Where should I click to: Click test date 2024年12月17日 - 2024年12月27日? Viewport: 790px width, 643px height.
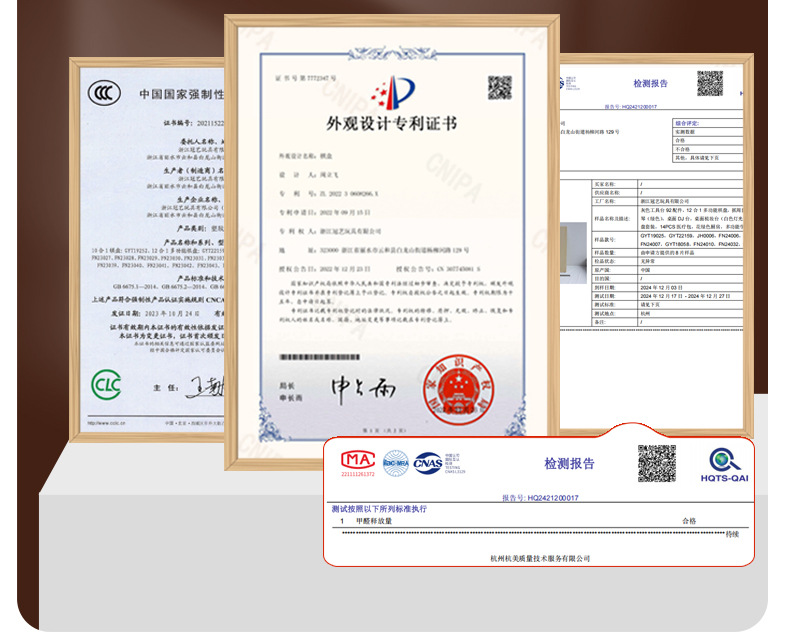685,296
